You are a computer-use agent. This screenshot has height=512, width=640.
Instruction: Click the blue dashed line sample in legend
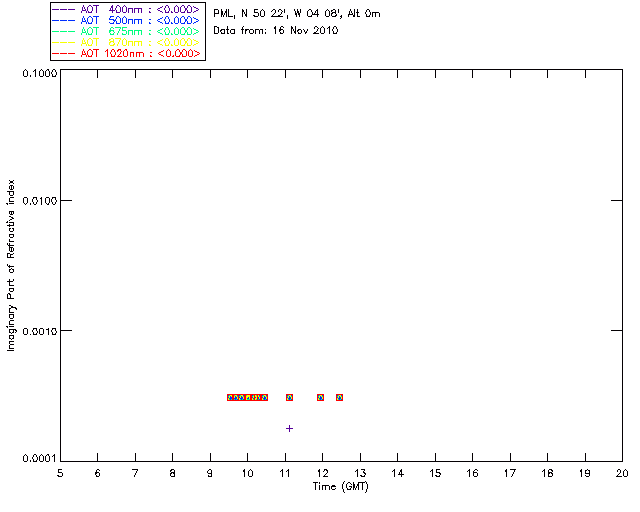[64, 20]
